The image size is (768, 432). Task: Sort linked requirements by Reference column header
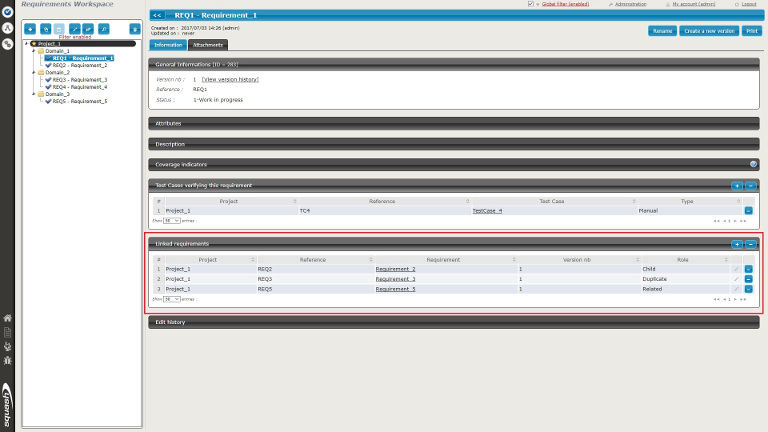click(x=312, y=260)
